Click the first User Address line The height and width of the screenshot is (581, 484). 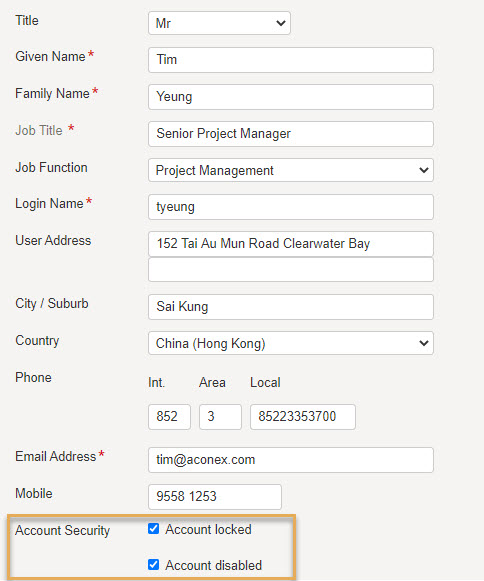pyautogui.click(x=291, y=244)
